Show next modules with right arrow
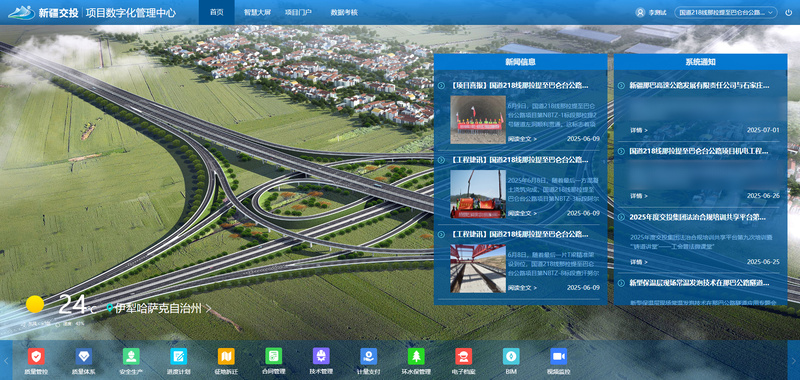Image resolution: width=800 pixels, height=380 pixels. 793,360
